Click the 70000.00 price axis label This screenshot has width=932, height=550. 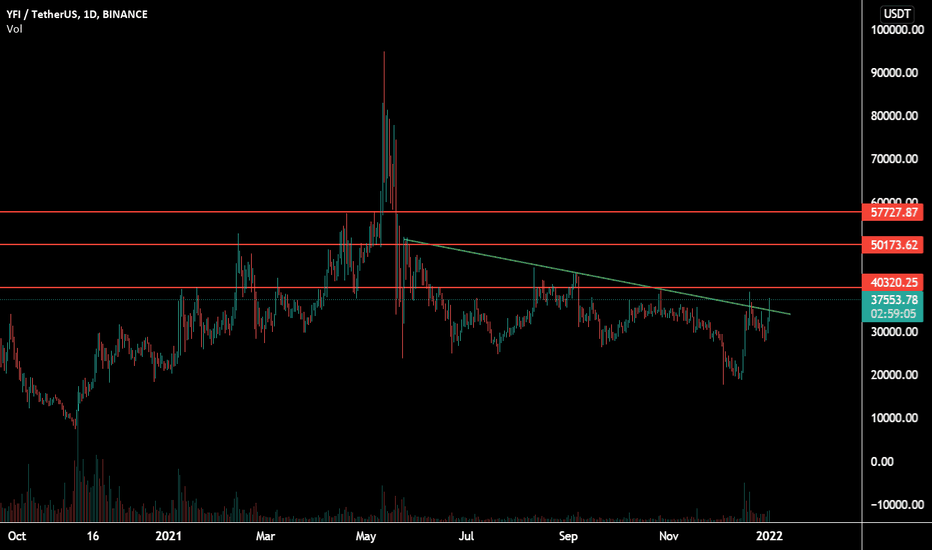[895, 159]
